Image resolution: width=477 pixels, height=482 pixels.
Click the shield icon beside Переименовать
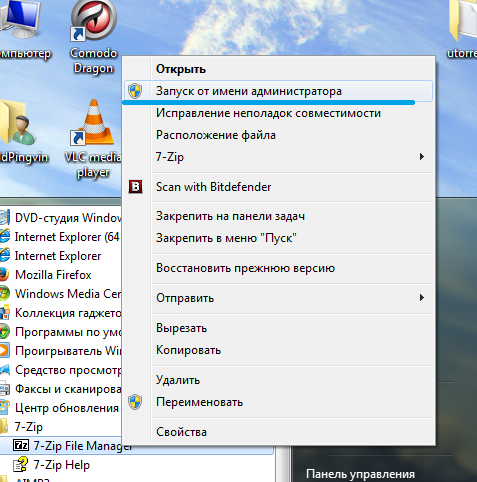135,402
